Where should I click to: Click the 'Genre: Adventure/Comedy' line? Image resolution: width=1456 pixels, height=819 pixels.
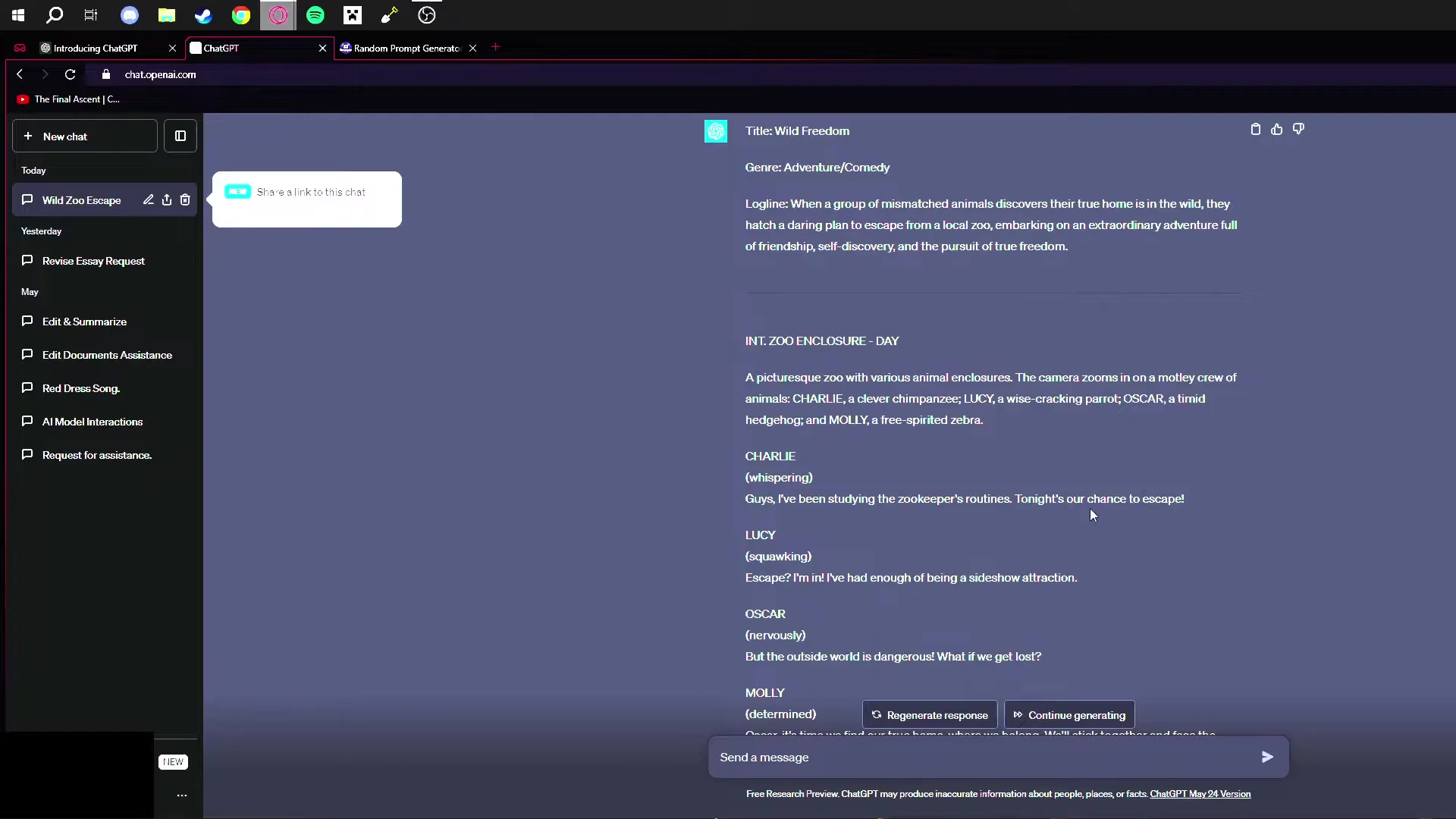pyautogui.click(x=817, y=168)
